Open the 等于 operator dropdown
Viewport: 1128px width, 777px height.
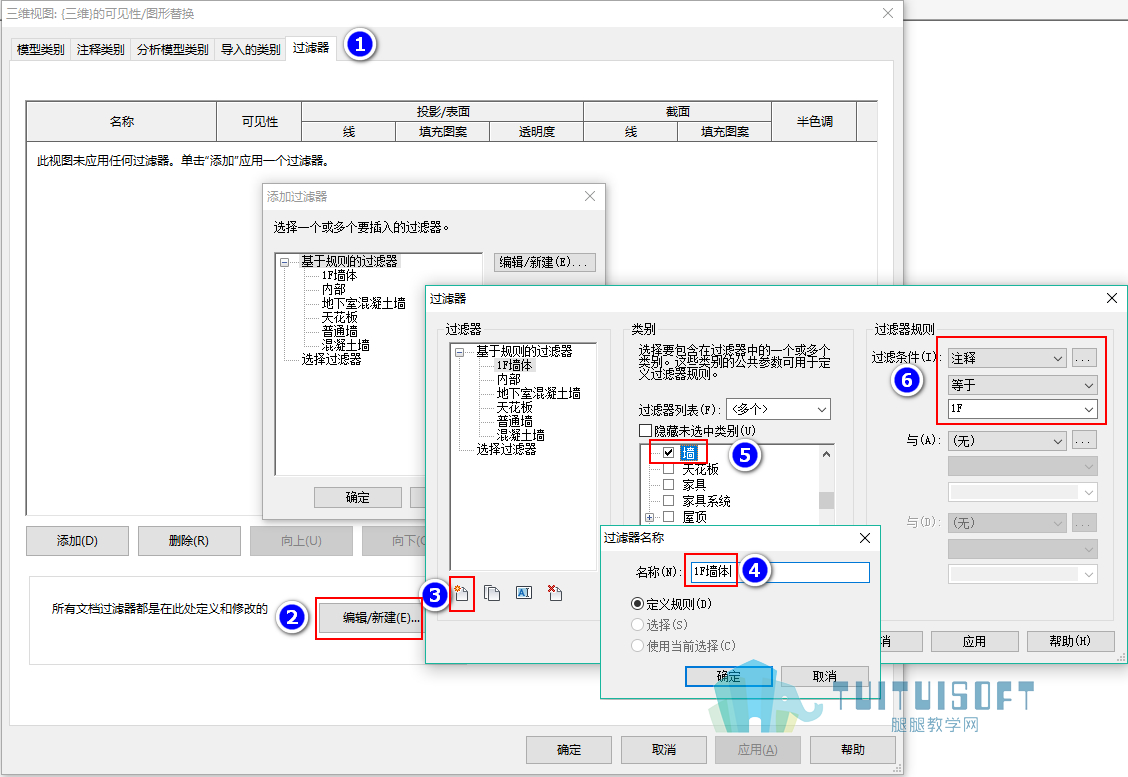[x=1022, y=385]
